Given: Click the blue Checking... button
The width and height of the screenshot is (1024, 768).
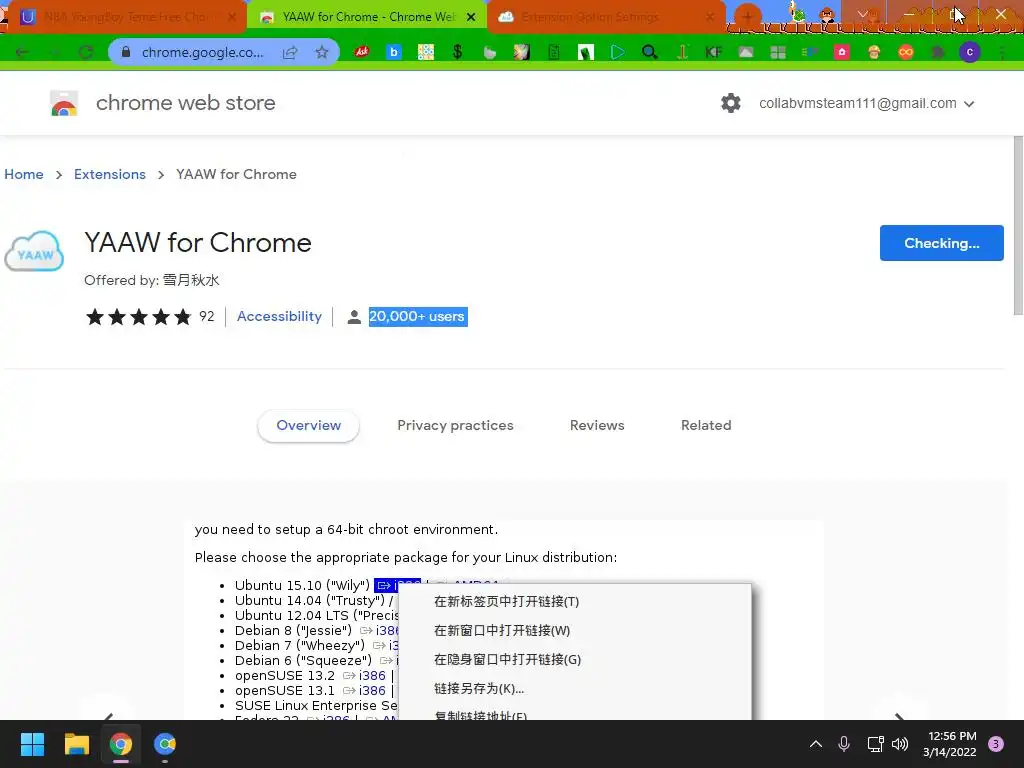Looking at the screenshot, I should (941, 243).
